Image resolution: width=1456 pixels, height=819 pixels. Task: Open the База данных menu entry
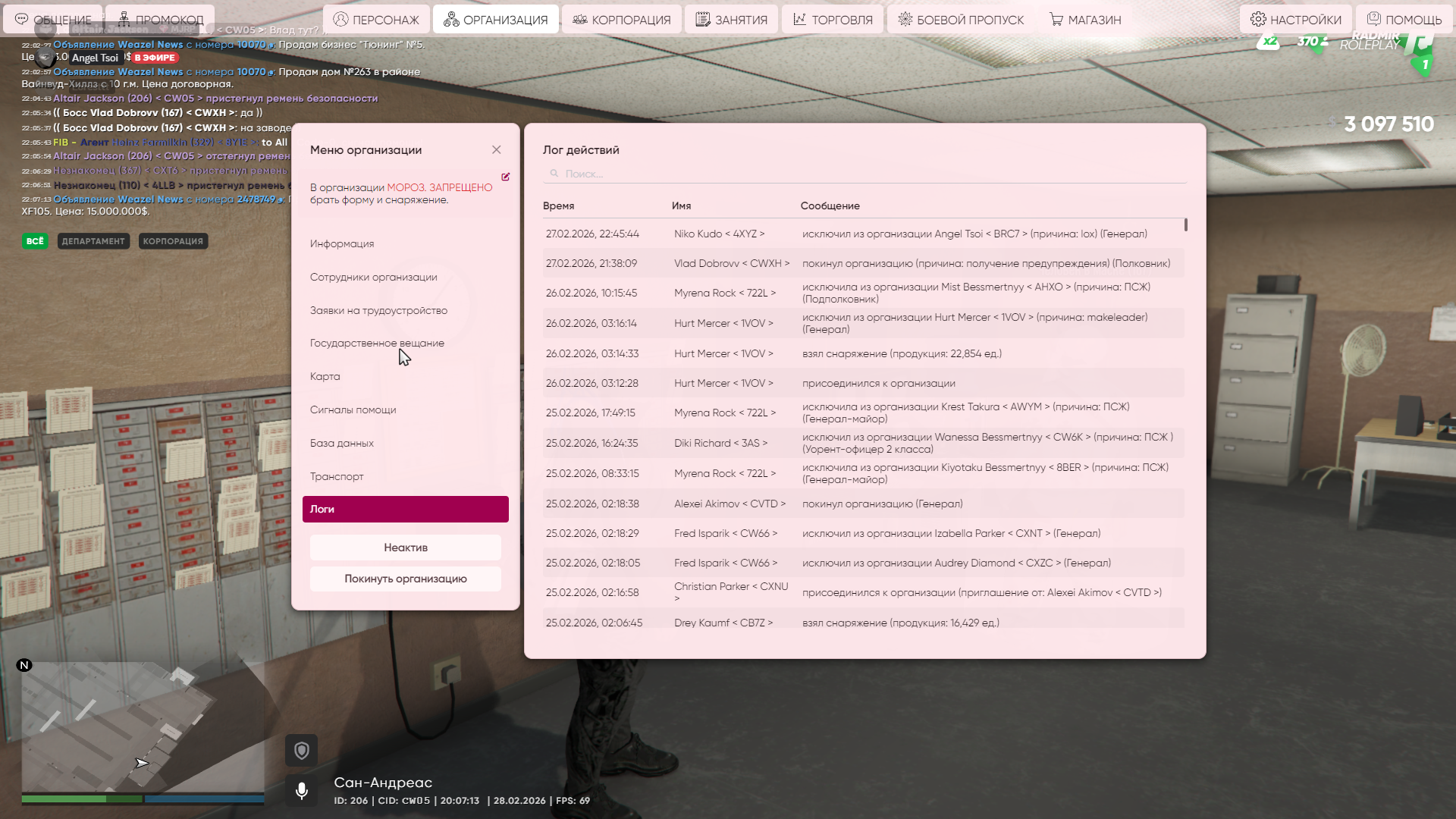(341, 443)
